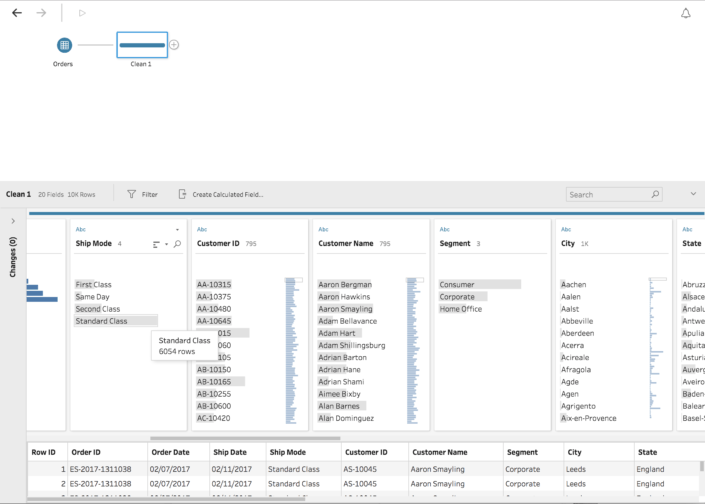
Task: Run the flow with play icon
Action: pos(82,13)
